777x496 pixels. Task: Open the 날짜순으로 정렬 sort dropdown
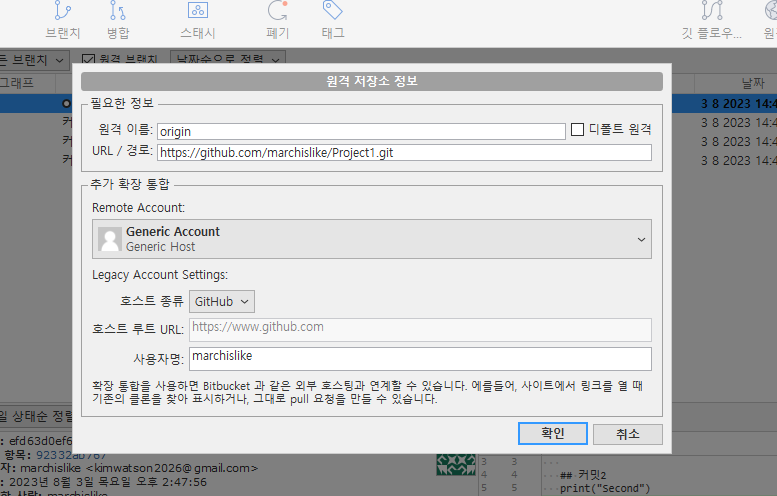[227, 59]
